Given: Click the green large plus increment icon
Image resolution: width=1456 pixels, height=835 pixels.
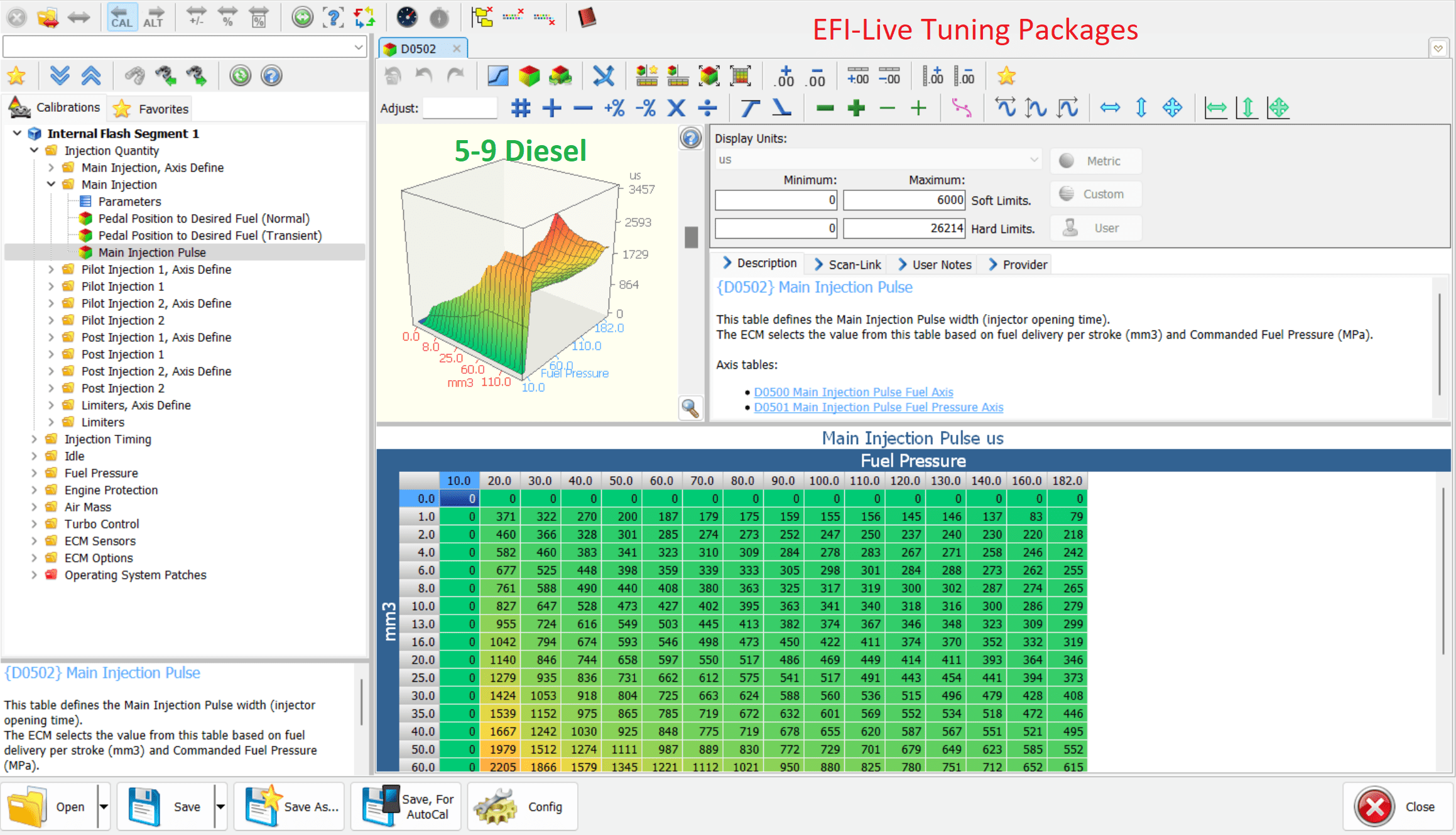Looking at the screenshot, I should click(x=856, y=108).
